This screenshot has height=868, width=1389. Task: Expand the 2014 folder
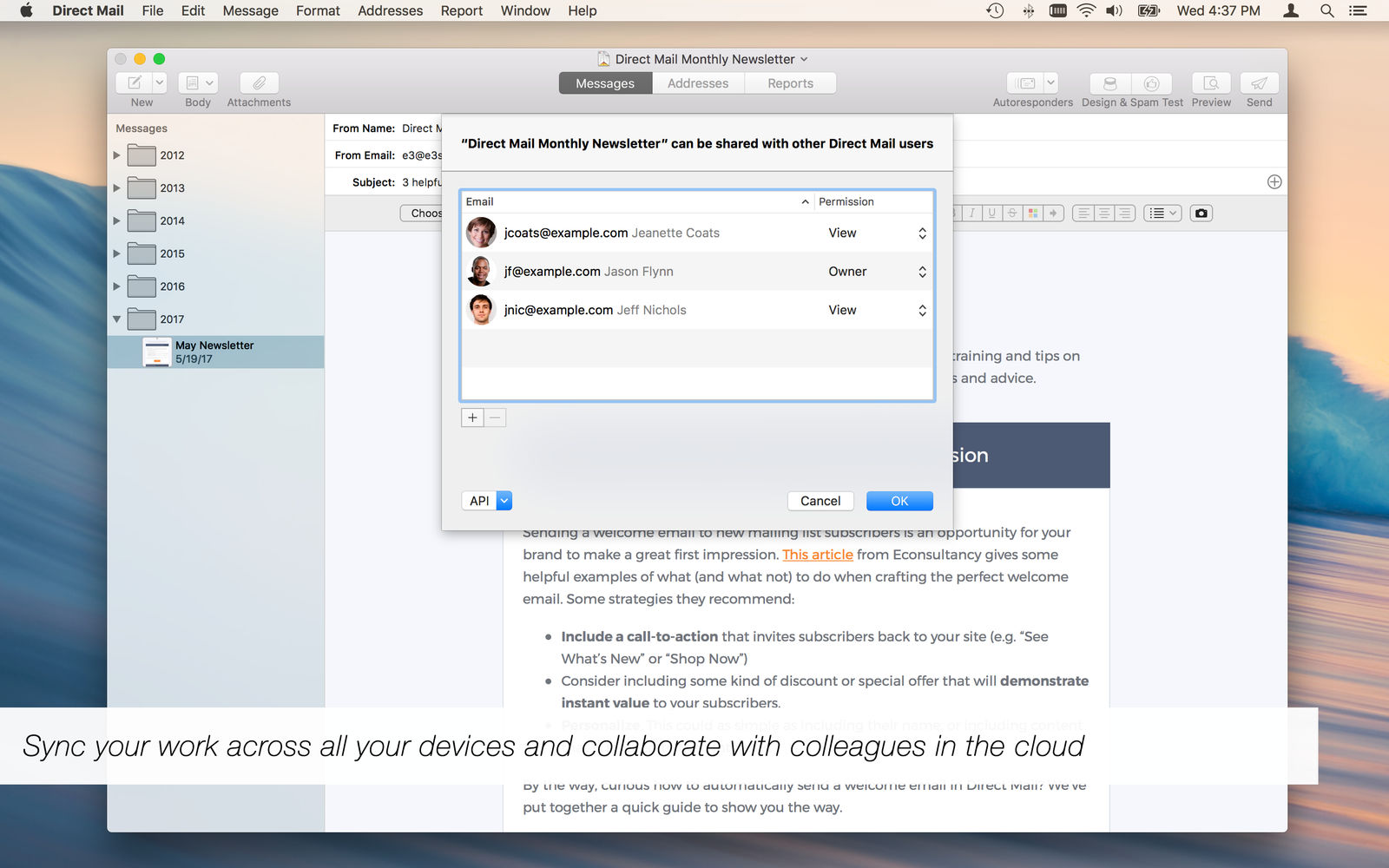coord(117,220)
